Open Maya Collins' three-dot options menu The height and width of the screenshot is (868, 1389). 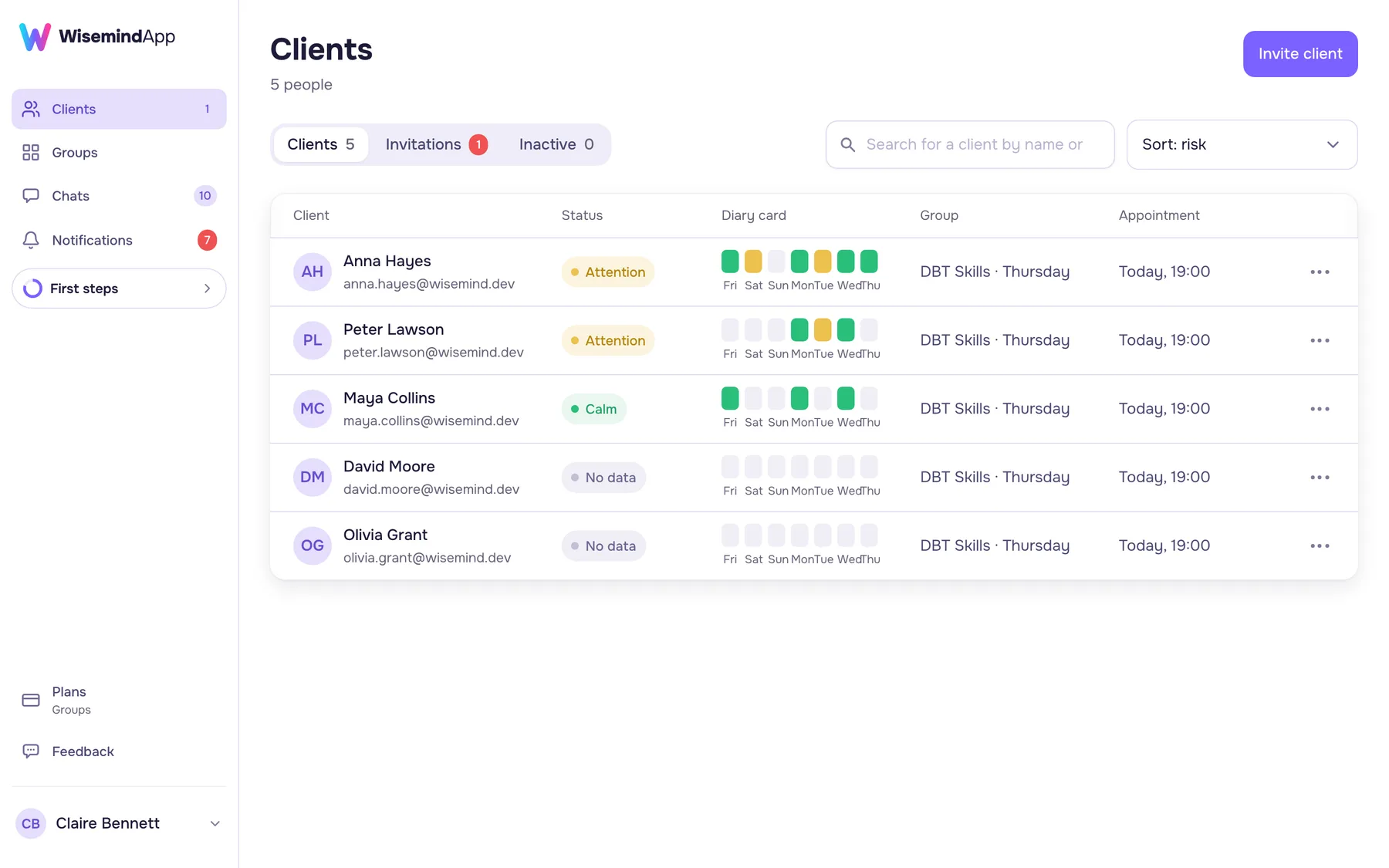click(1320, 409)
